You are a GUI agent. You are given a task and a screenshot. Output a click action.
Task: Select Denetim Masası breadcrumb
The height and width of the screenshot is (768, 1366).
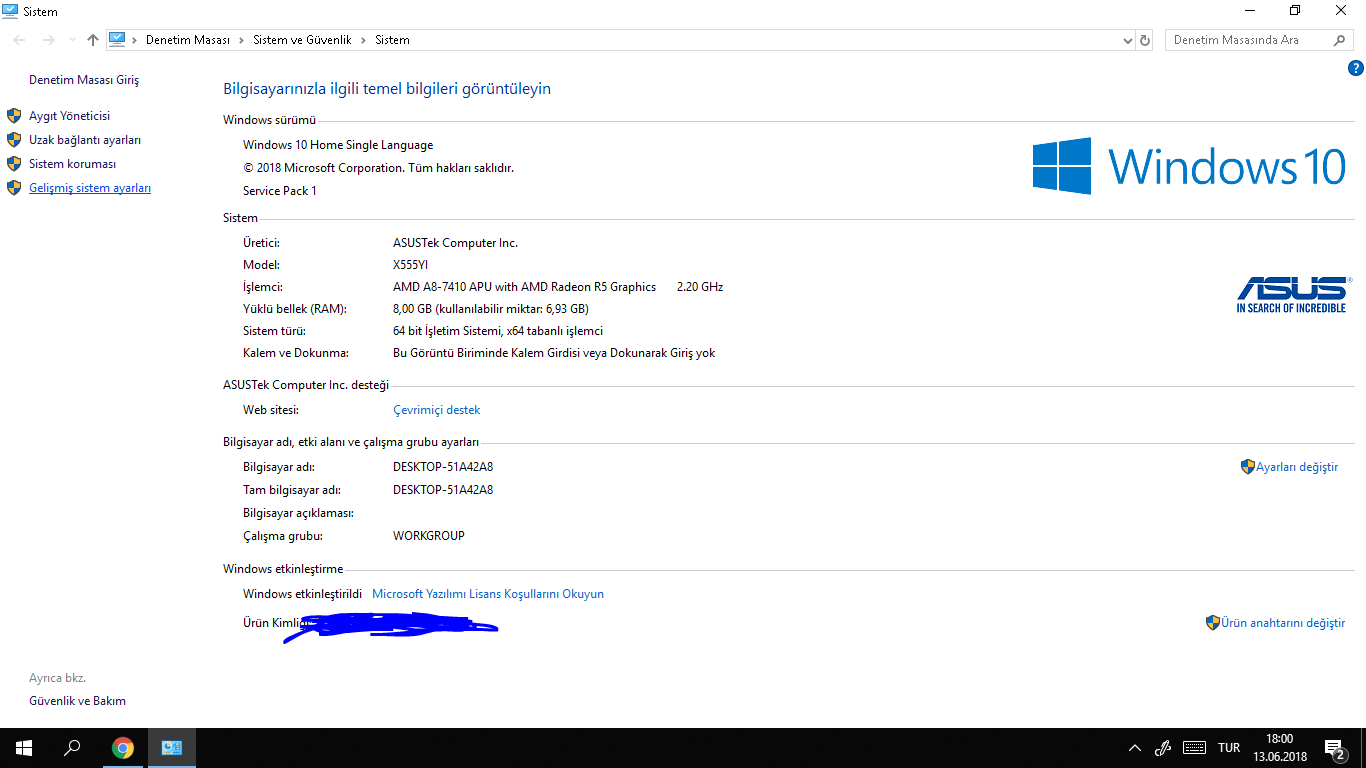pos(188,40)
